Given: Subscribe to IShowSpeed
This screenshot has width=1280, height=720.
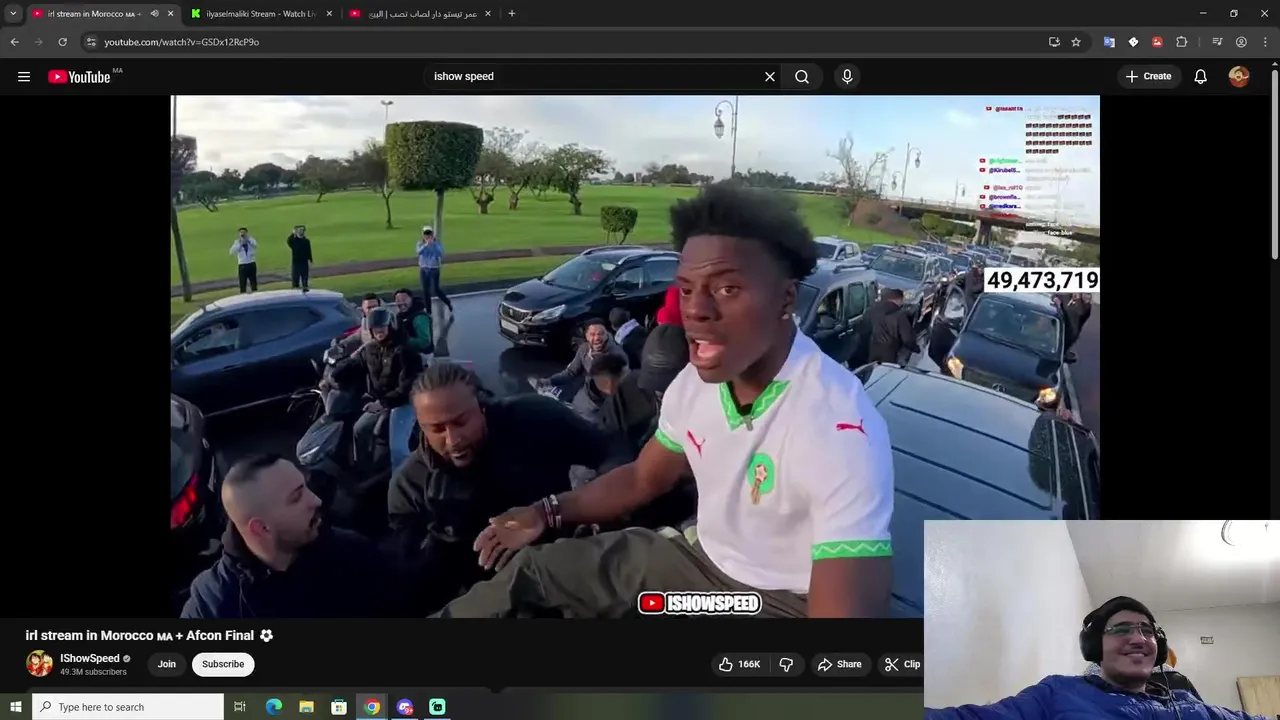Looking at the screenshot, I should (223, 664).
